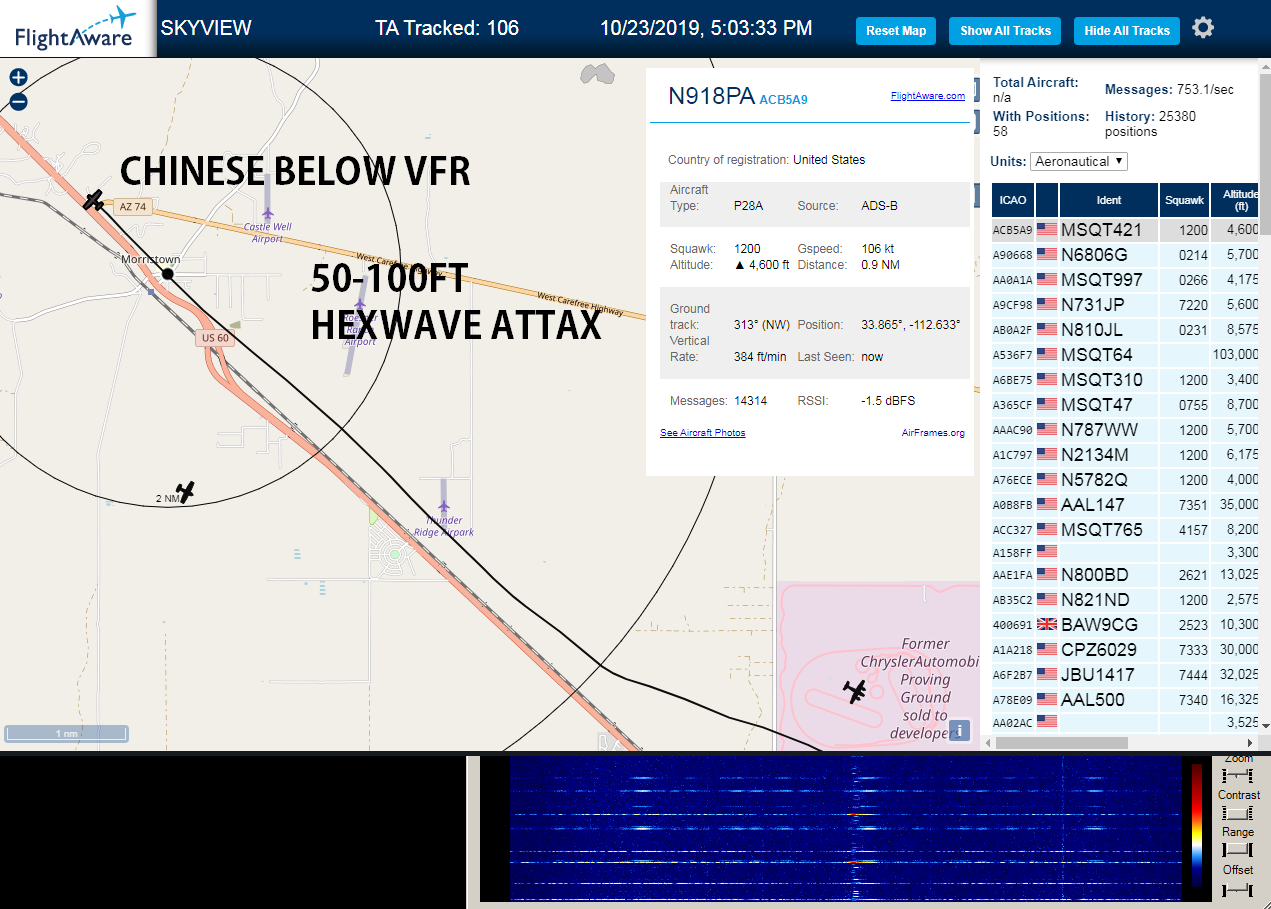
Task: Select the N5782Q aircraft row
Action: tap(1126, 480)
